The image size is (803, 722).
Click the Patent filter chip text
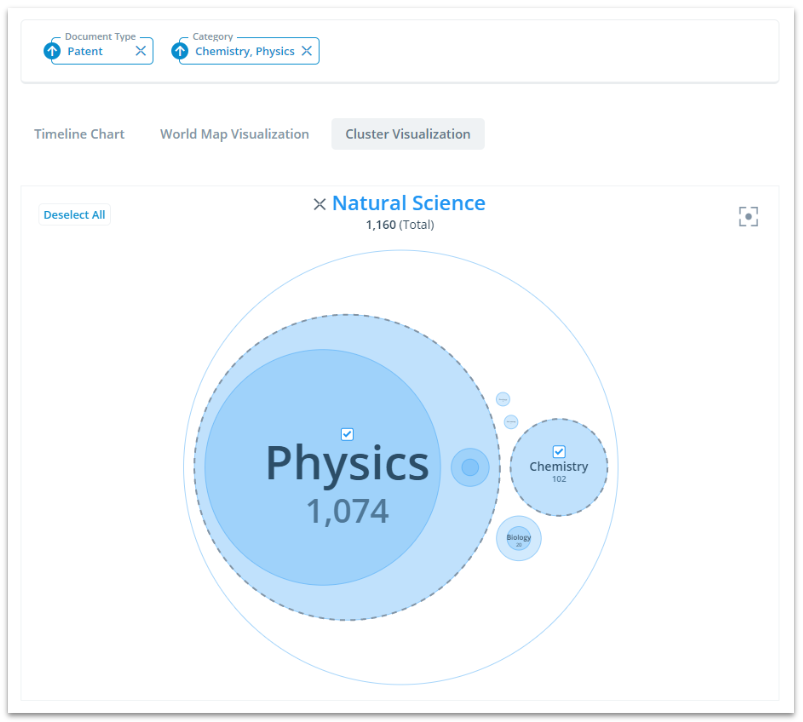[85, 51]
